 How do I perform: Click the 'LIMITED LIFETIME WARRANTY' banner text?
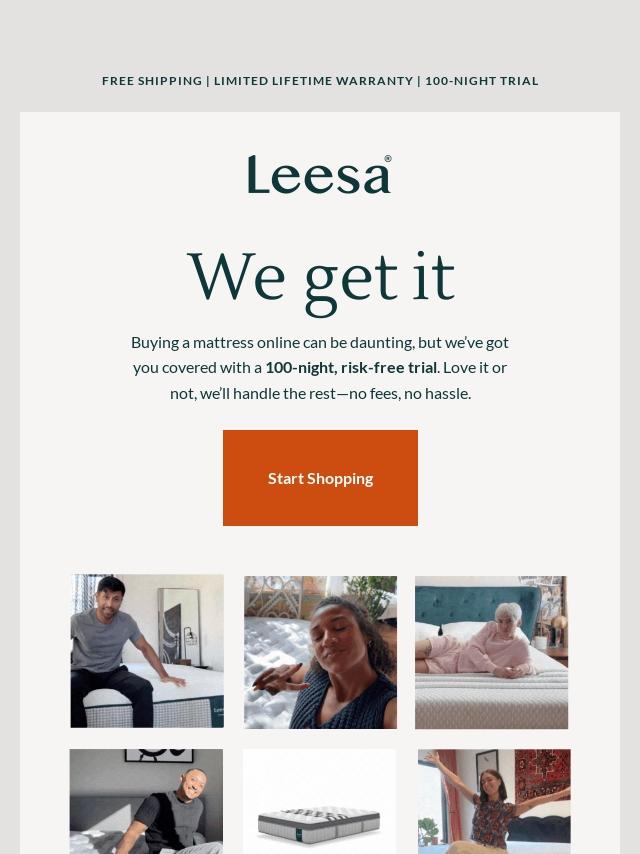coord(313,81)
